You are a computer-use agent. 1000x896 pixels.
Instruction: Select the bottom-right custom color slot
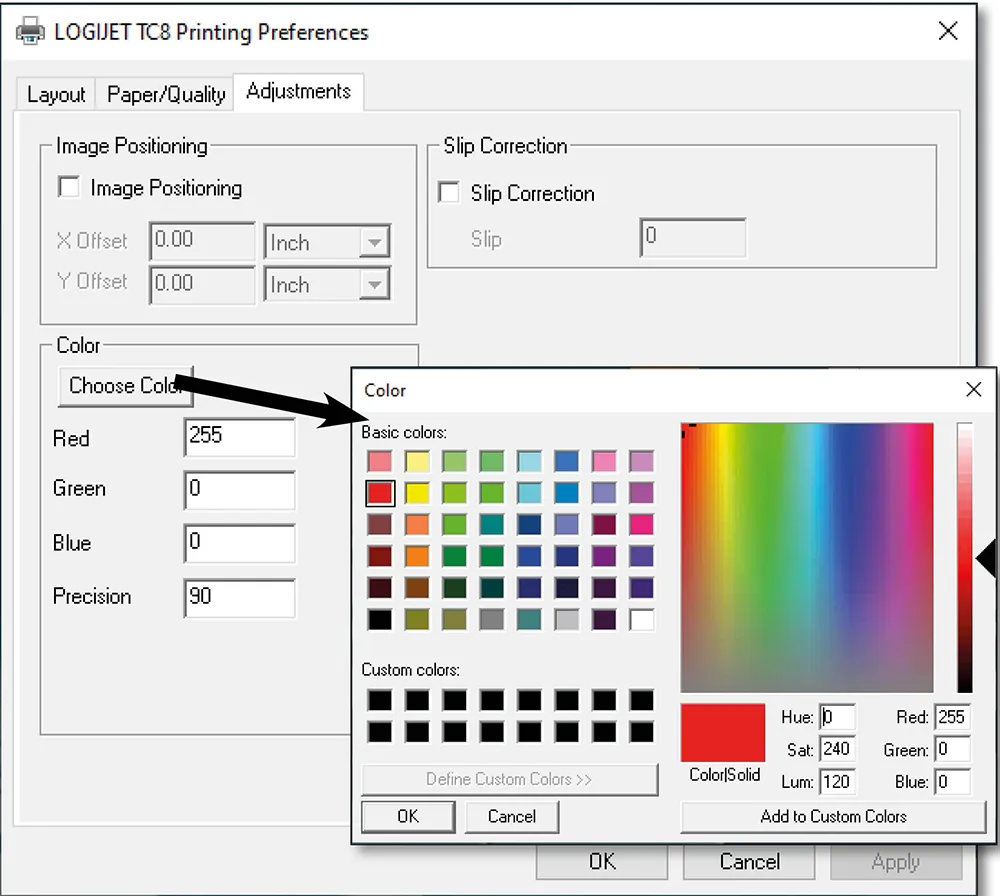[x=642, y=731]
